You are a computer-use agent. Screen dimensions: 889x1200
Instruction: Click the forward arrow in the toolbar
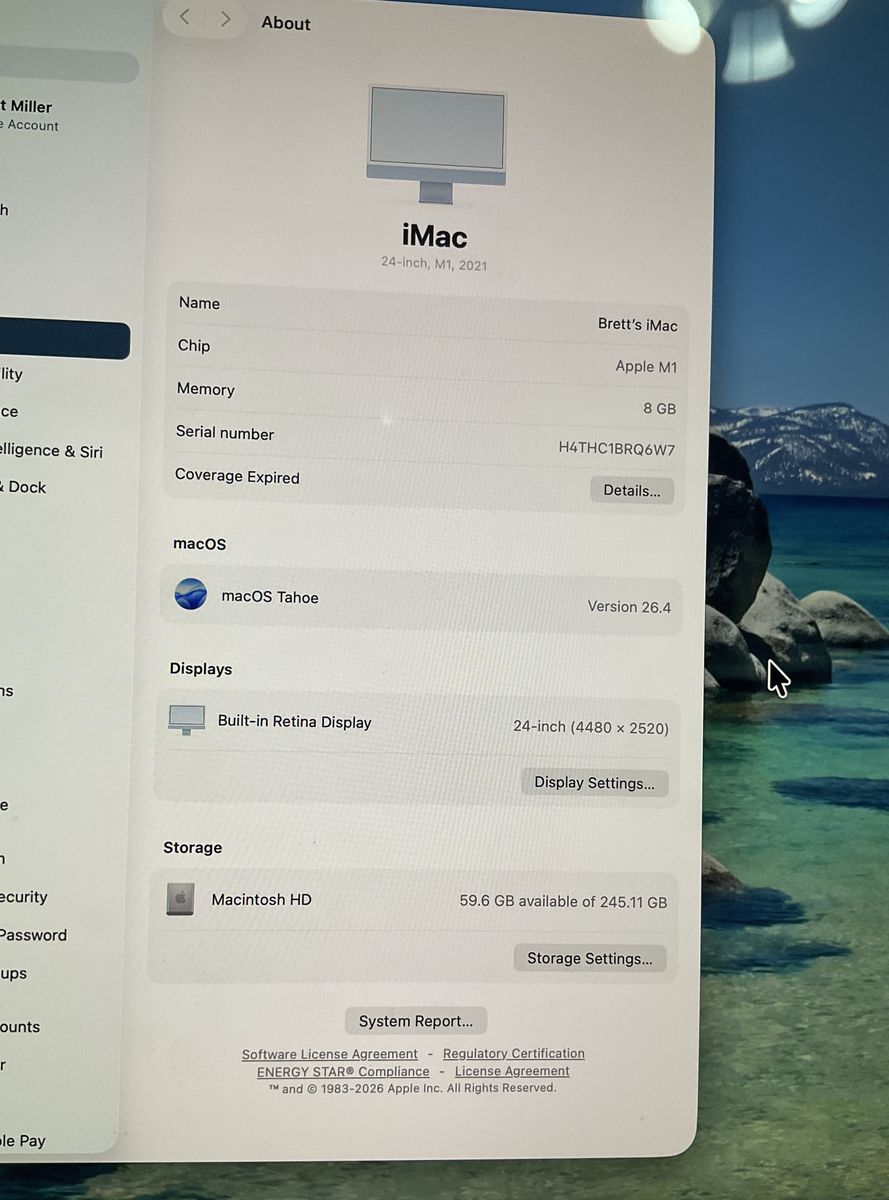coord(226,19)
